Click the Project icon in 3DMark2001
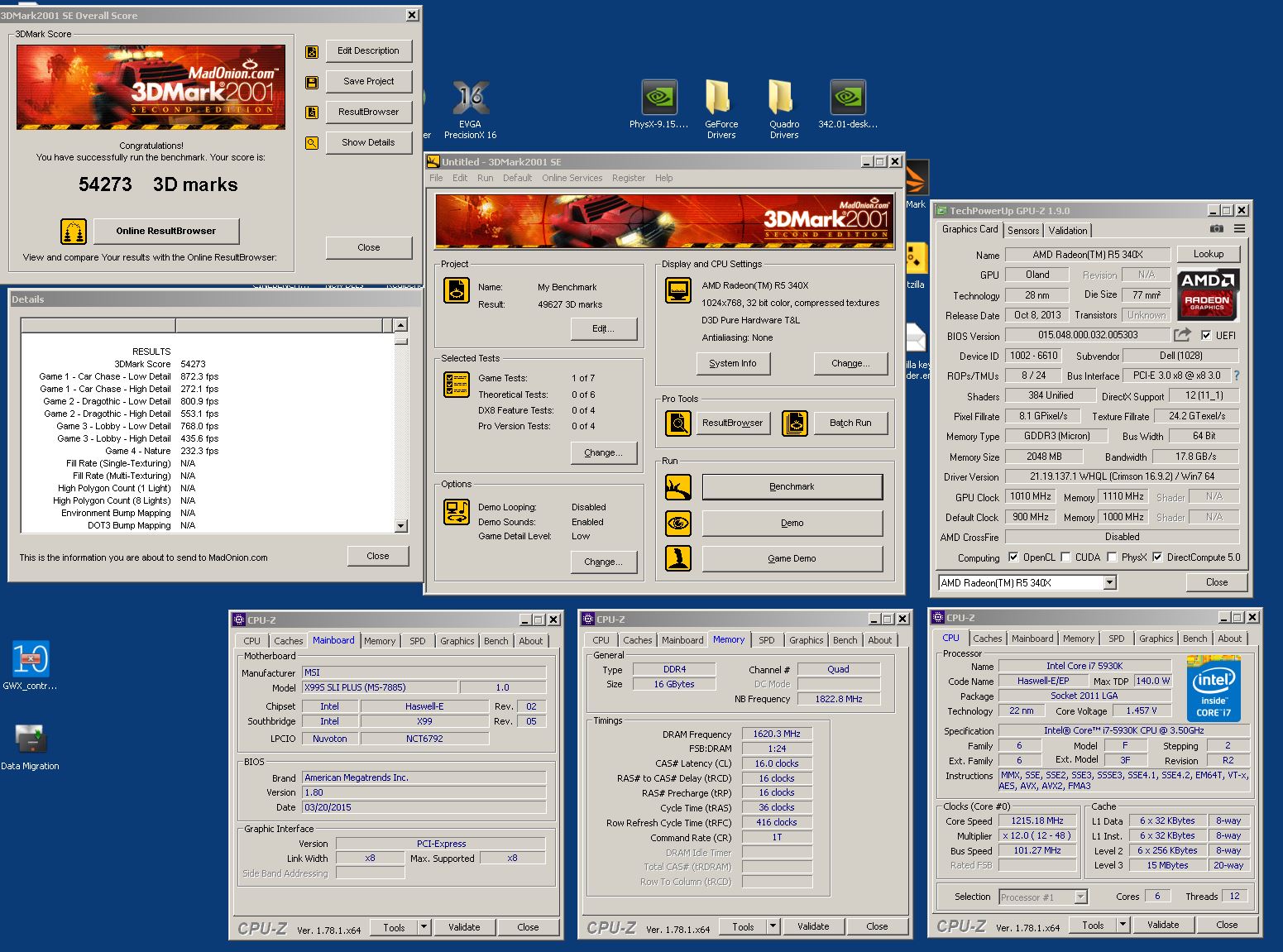 point(457,290)
